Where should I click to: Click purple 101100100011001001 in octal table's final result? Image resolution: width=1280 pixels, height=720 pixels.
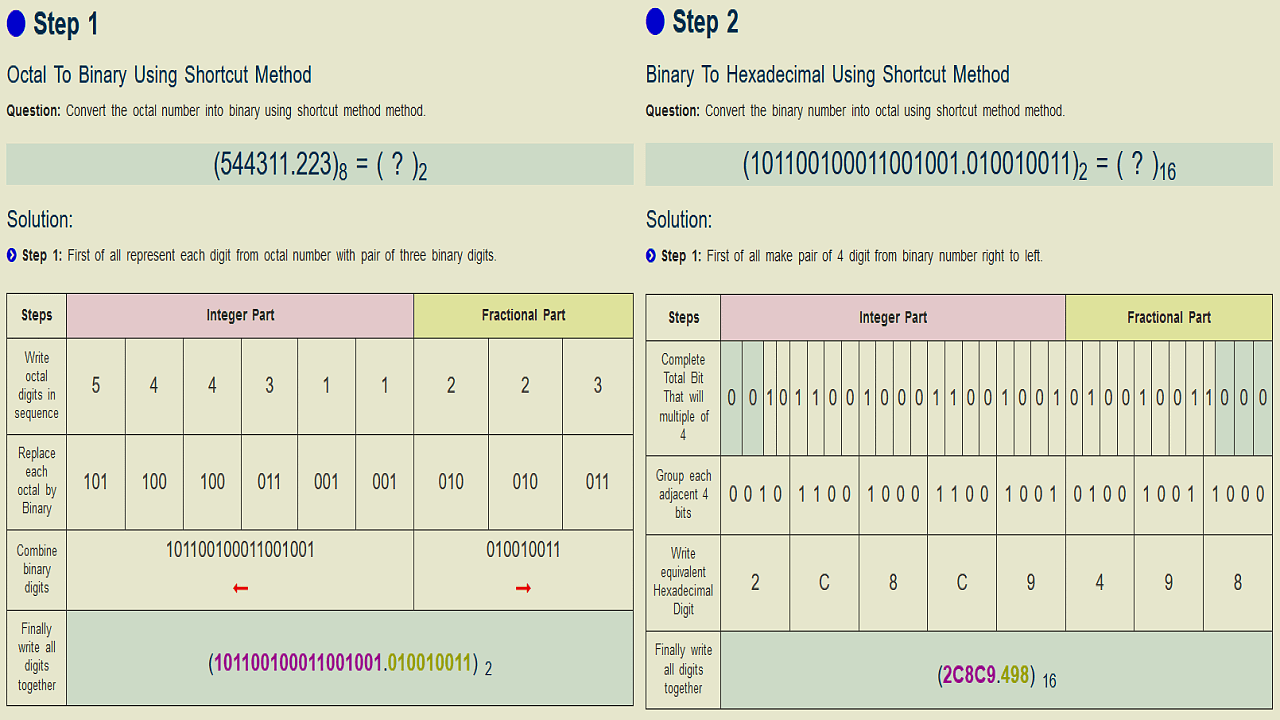pos(299,663)
